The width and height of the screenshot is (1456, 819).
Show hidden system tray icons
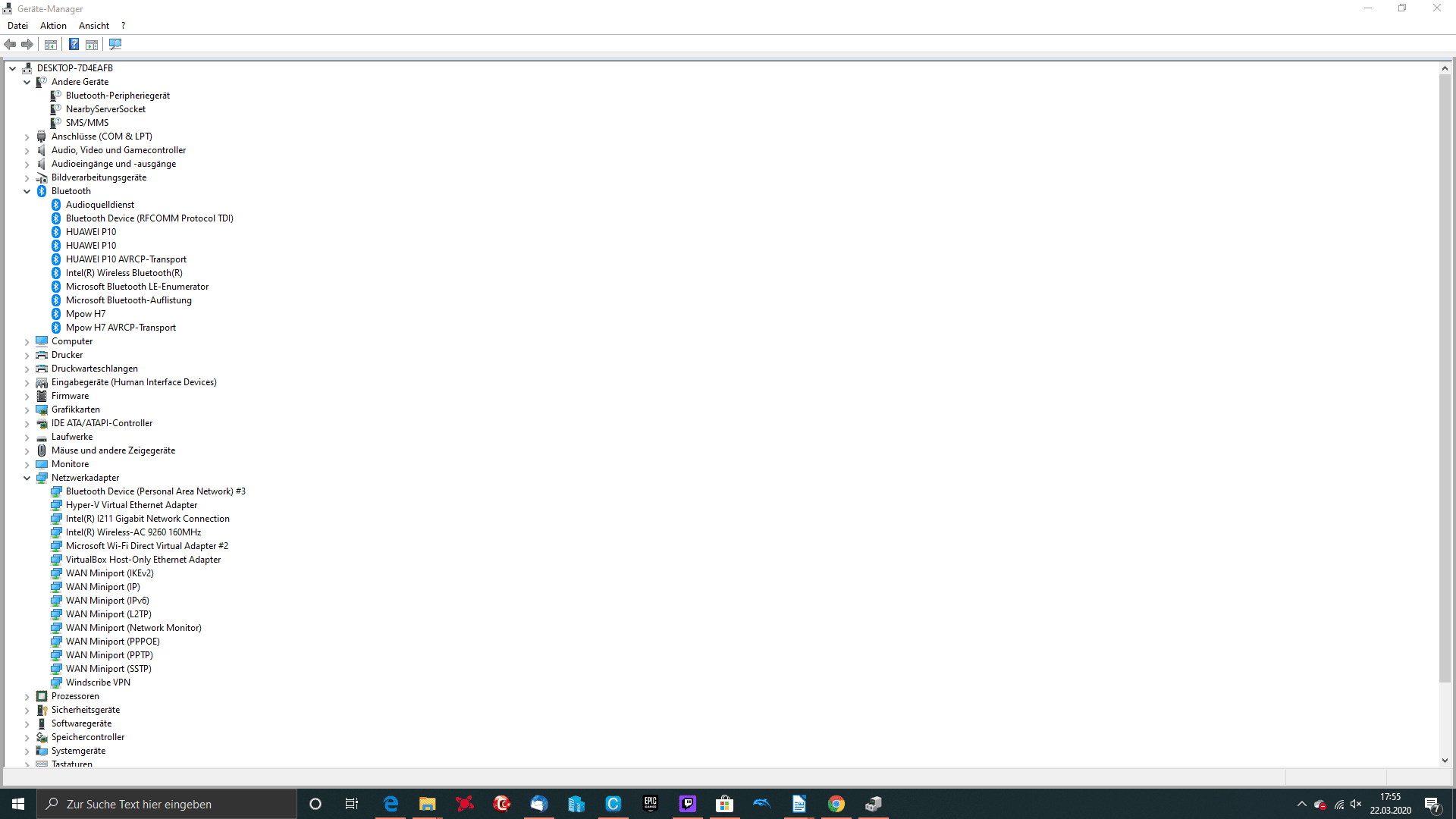click(x=1302, y=804)
